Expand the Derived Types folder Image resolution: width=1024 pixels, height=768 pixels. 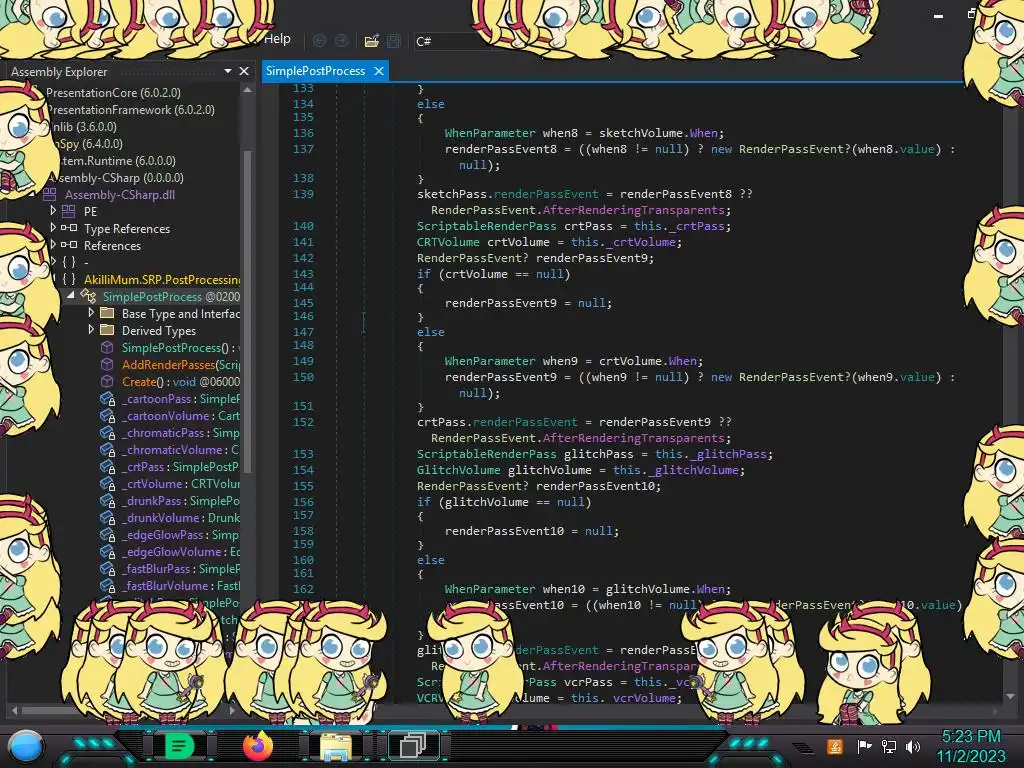91,330
